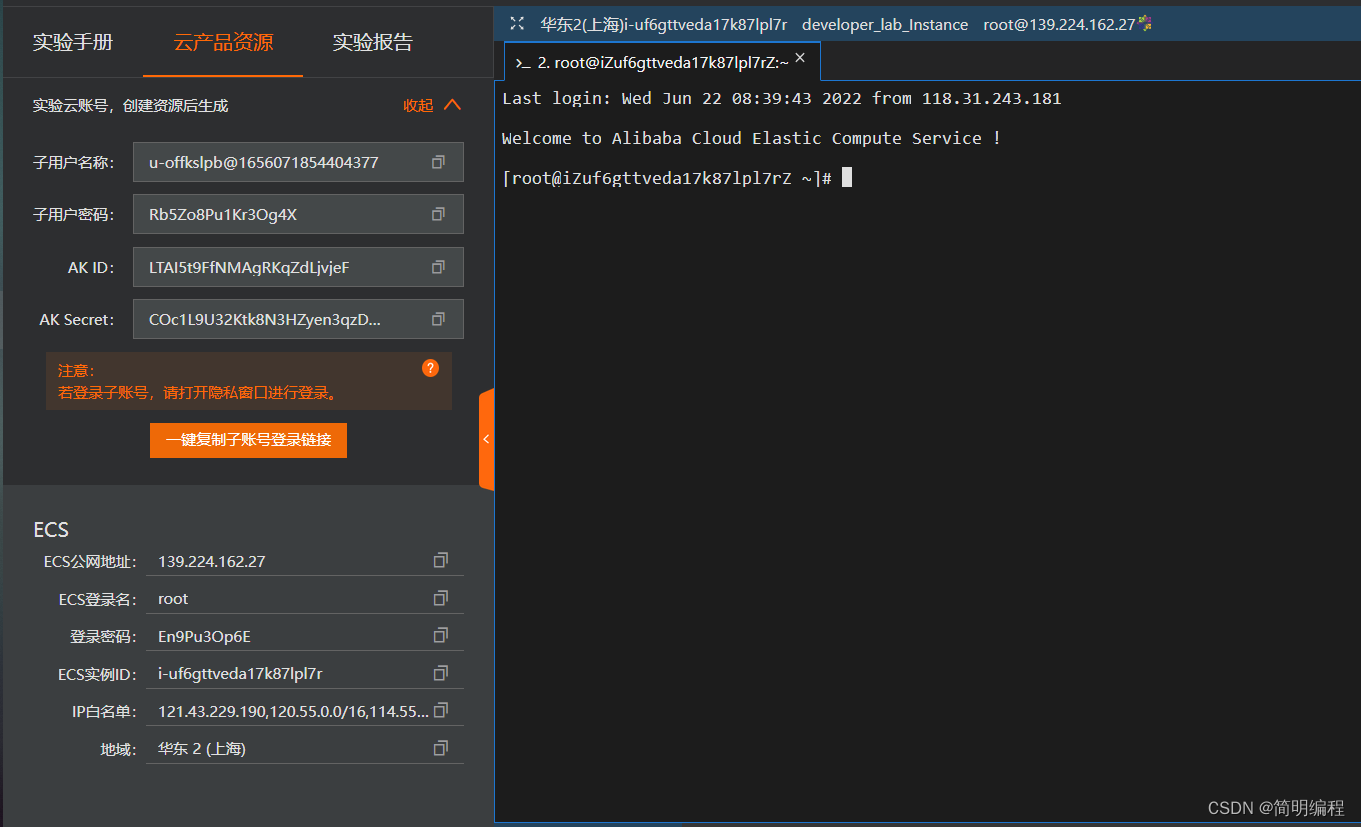Open the orange question mark help icon
Screen dimensions: 1361x827
click(x=430, y=368)
